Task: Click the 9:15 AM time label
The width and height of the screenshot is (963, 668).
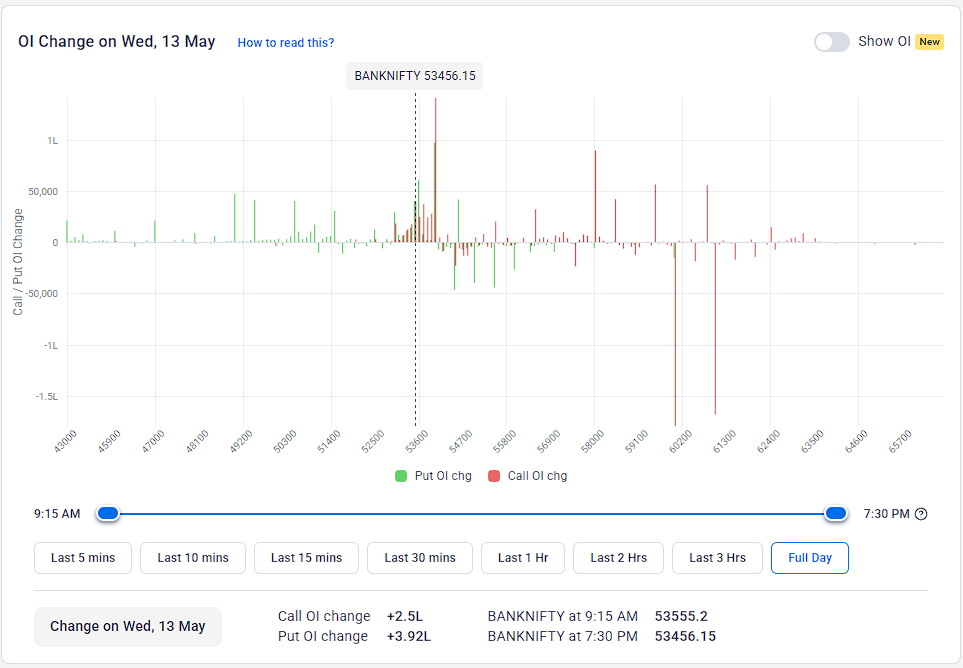Action: click(57, 514)
